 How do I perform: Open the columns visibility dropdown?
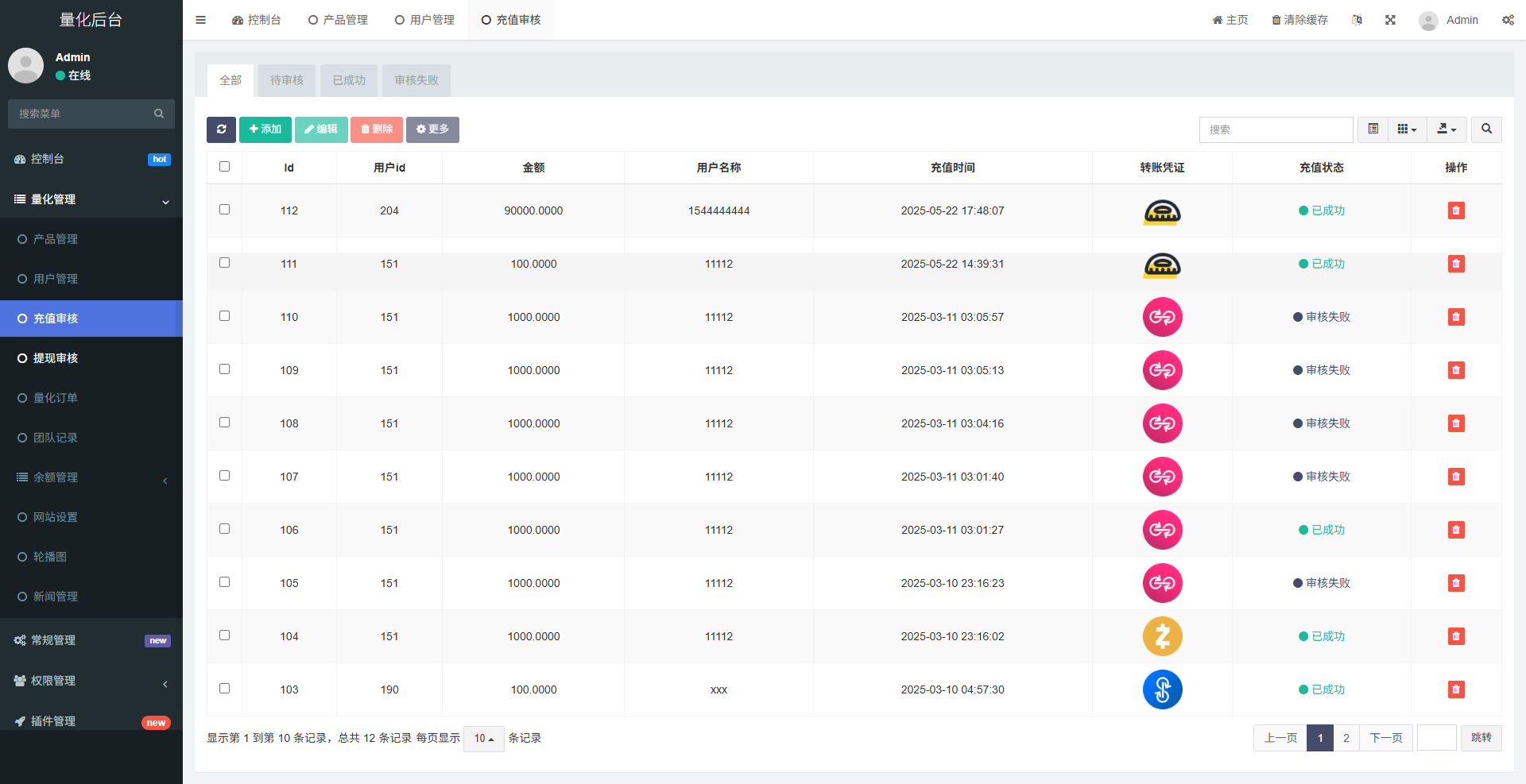1407,129
